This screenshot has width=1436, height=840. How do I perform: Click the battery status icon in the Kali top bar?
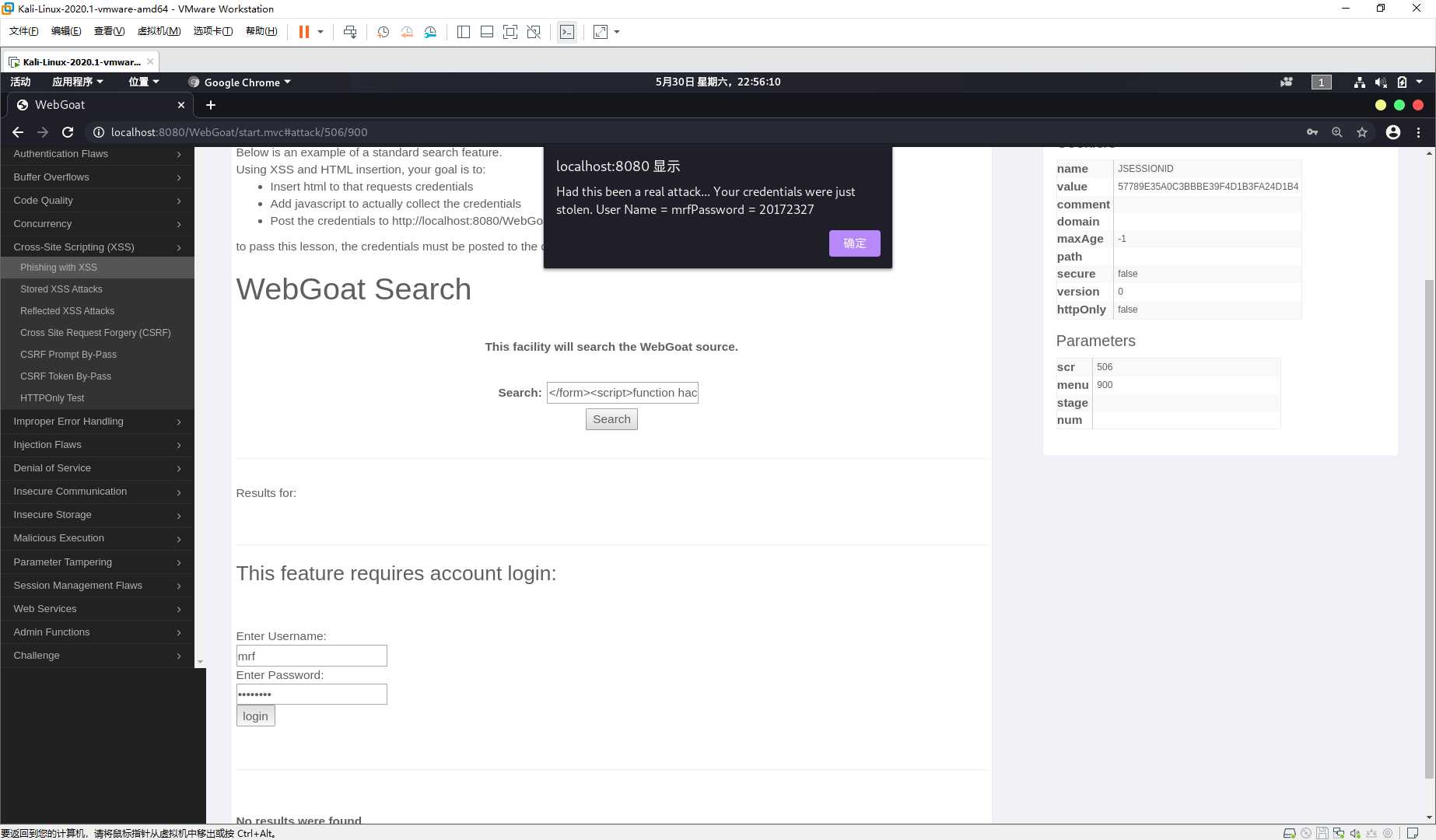(1402, 82)
